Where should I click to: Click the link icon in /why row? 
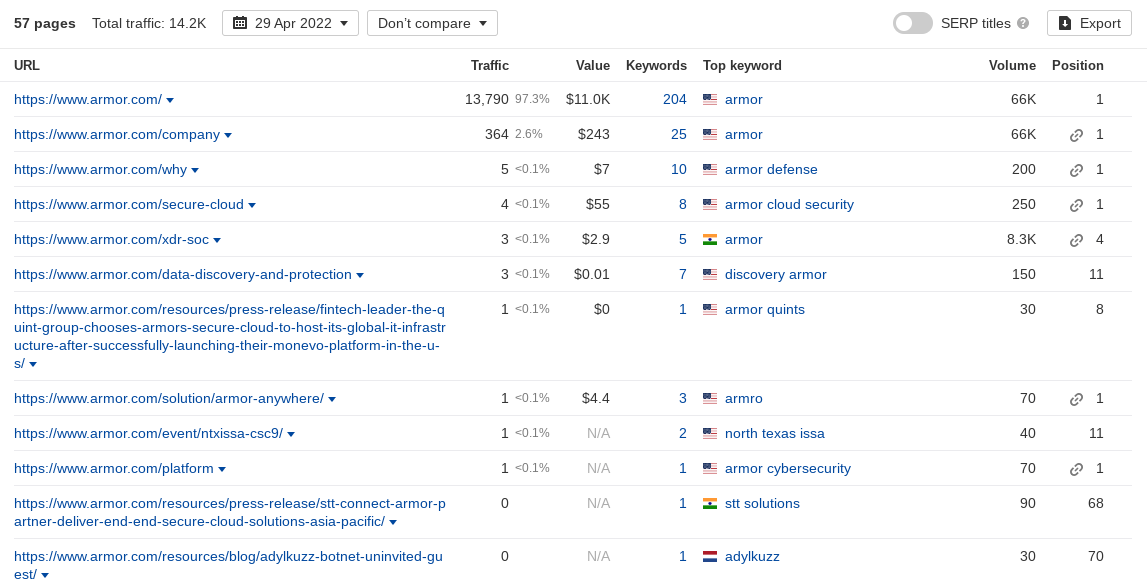pyautogui.click(x=1076, y=170)
